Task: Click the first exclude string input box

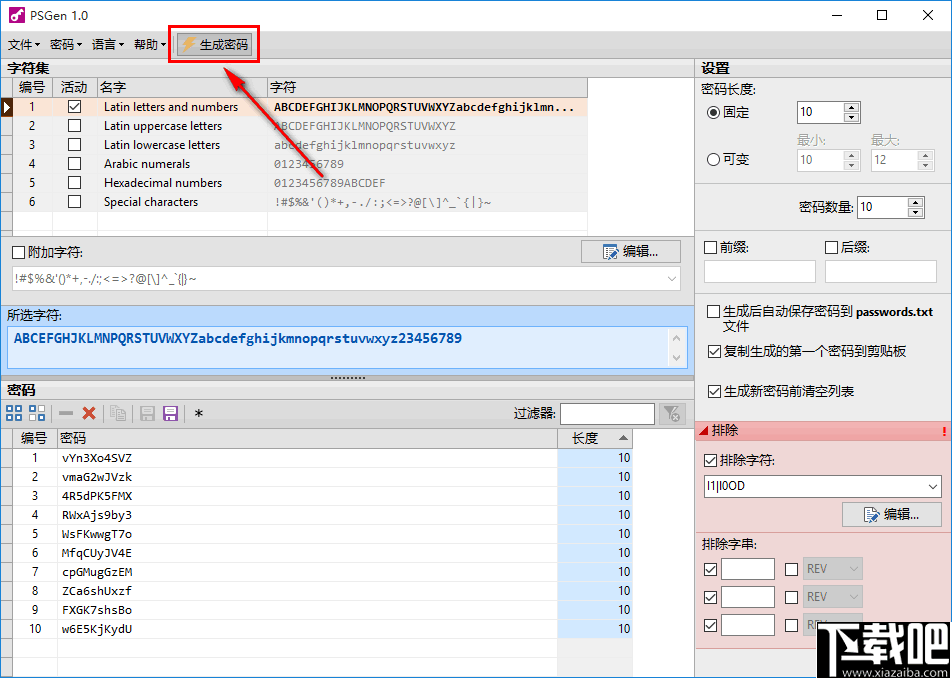Action: click(x=748, y=569)
